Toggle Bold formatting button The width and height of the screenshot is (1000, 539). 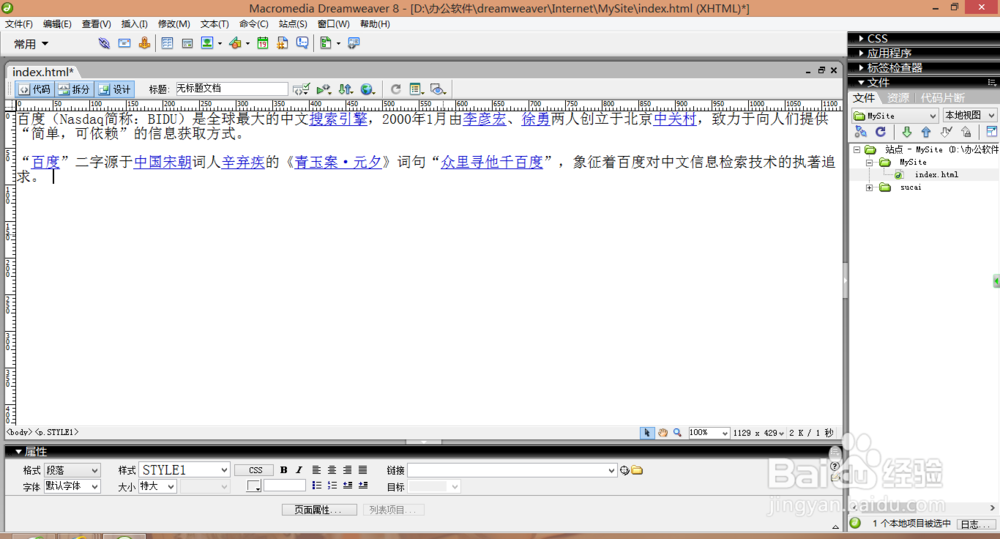tap(284, 470)
